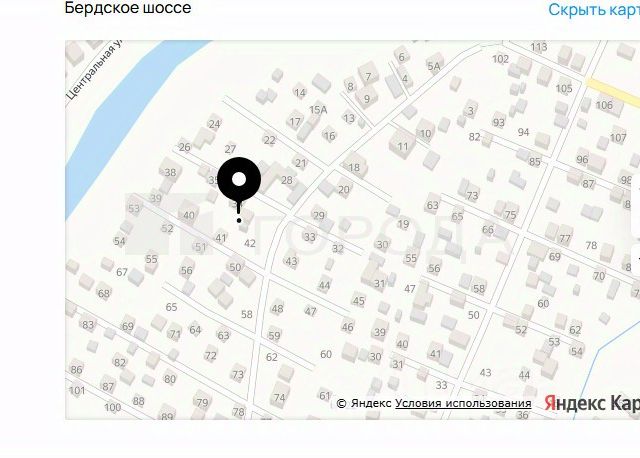Image resolution: width=640 pixels, height=458 pixels.
Task: Click the 'Бердское шоссе' address heading
Action: coord(128,8)
